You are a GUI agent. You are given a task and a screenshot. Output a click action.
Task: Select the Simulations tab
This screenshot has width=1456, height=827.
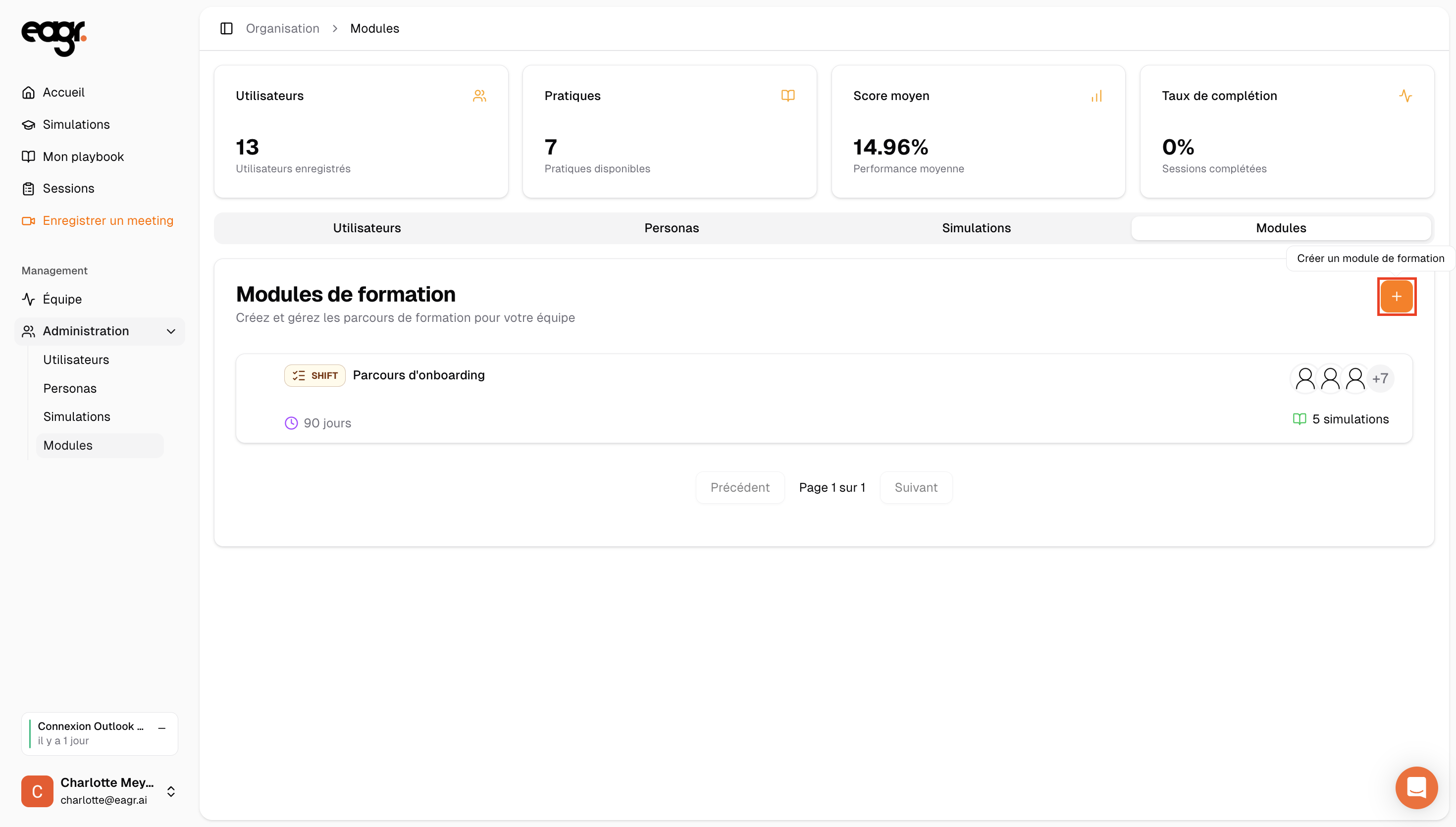click(976, 228)
